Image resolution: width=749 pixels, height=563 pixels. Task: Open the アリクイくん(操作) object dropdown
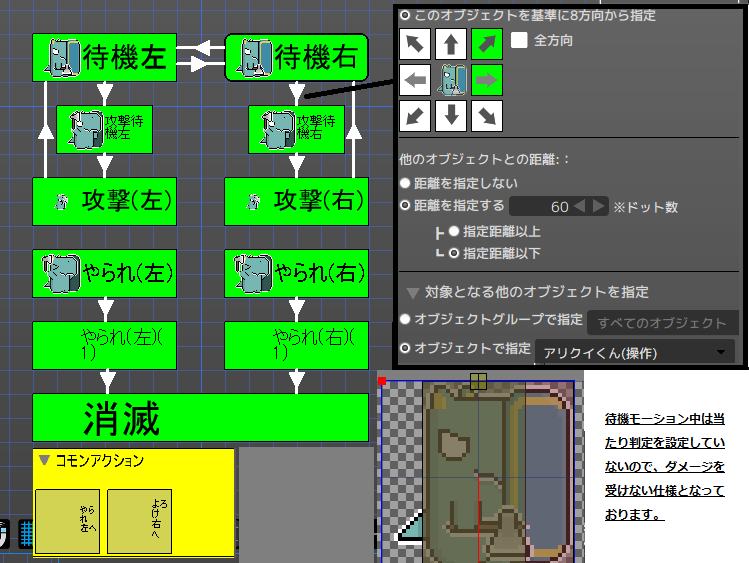[x=634, y=352]
